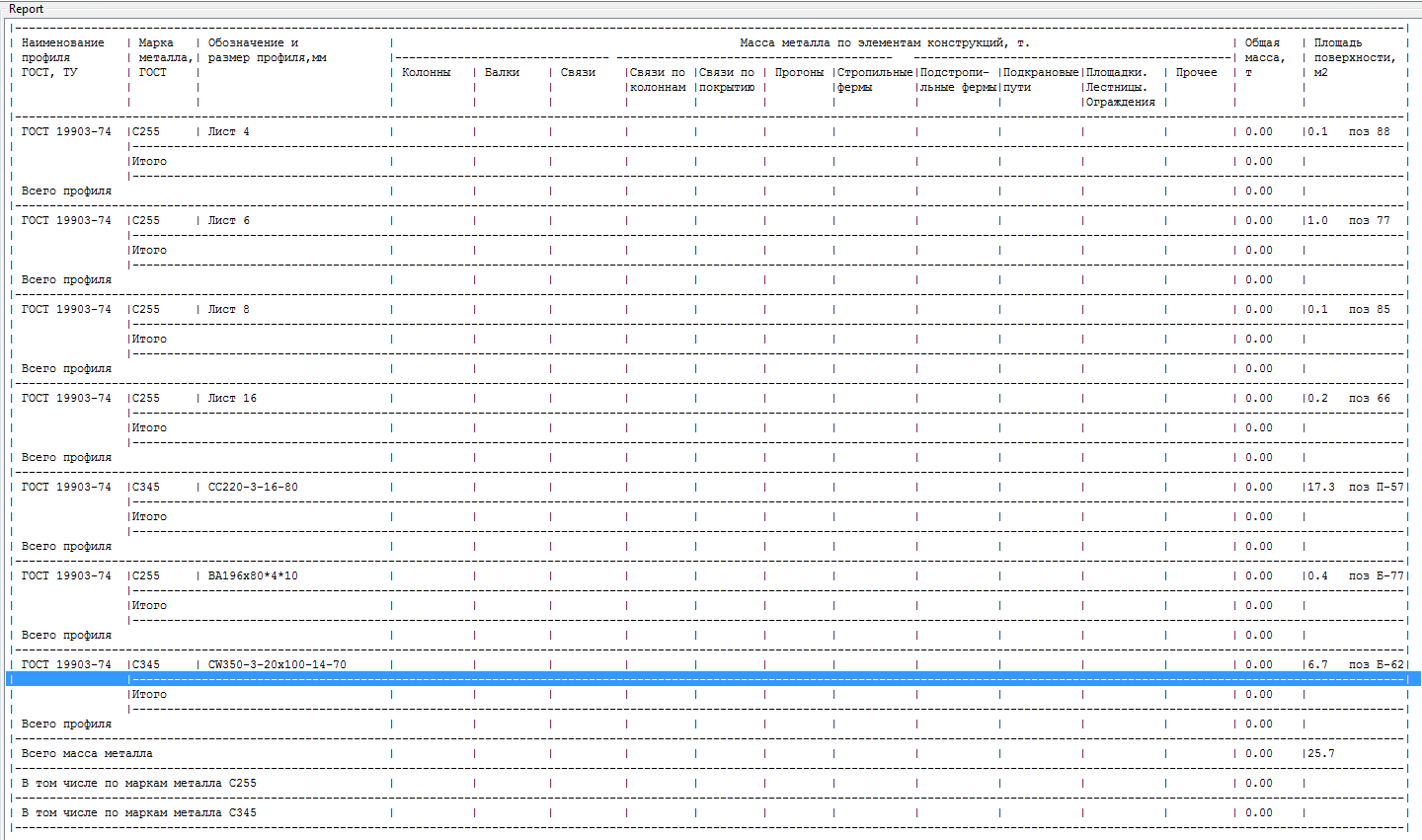
Task: Click 'В том числе по маркам металла С345'
Action: tap(138, 812)
